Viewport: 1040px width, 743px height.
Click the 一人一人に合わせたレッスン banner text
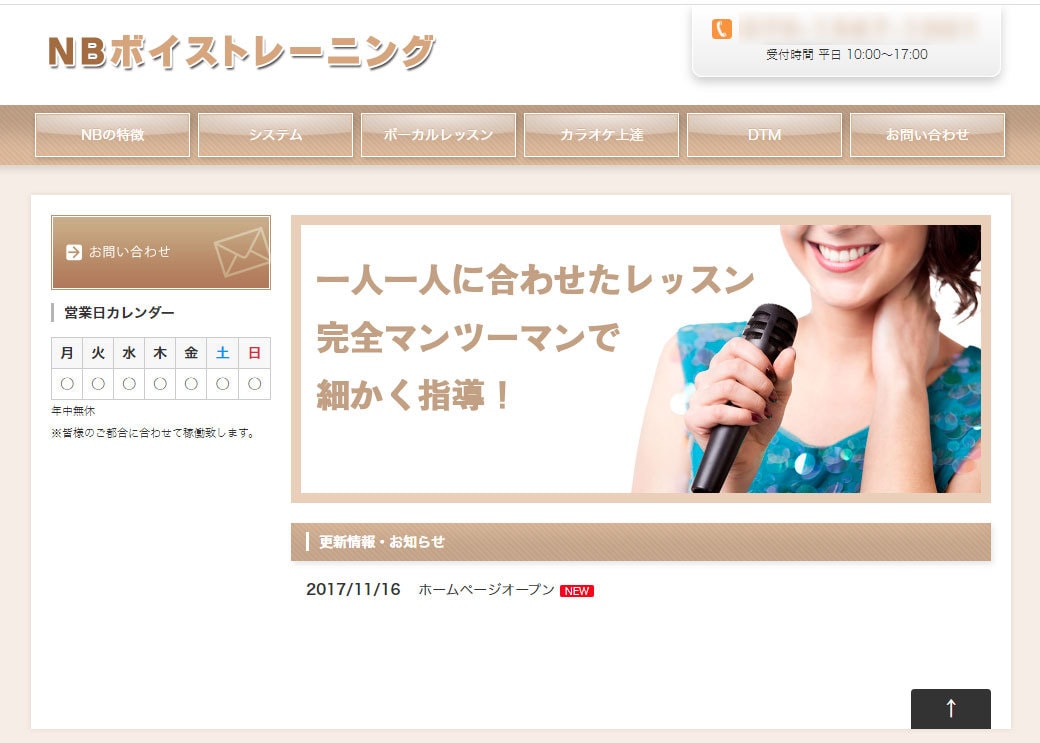535,279
